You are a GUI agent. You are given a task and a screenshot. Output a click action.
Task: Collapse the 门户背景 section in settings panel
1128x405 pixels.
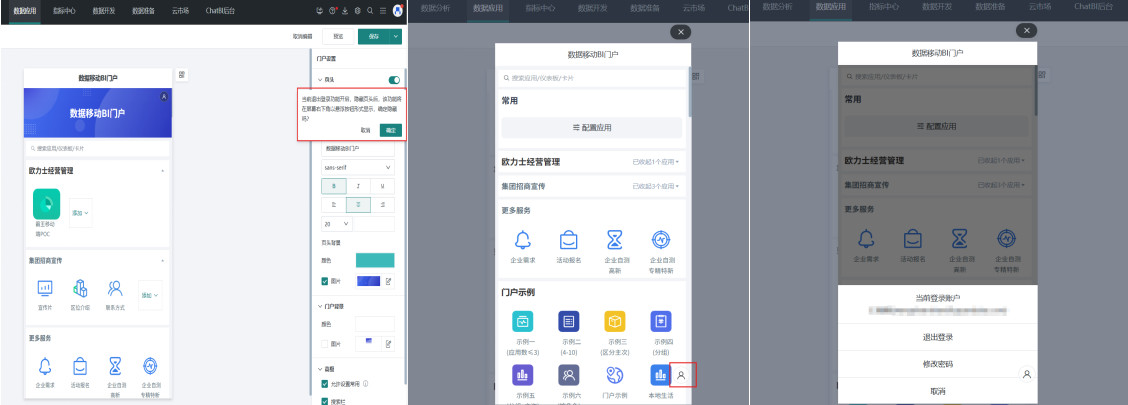[320, 306]
